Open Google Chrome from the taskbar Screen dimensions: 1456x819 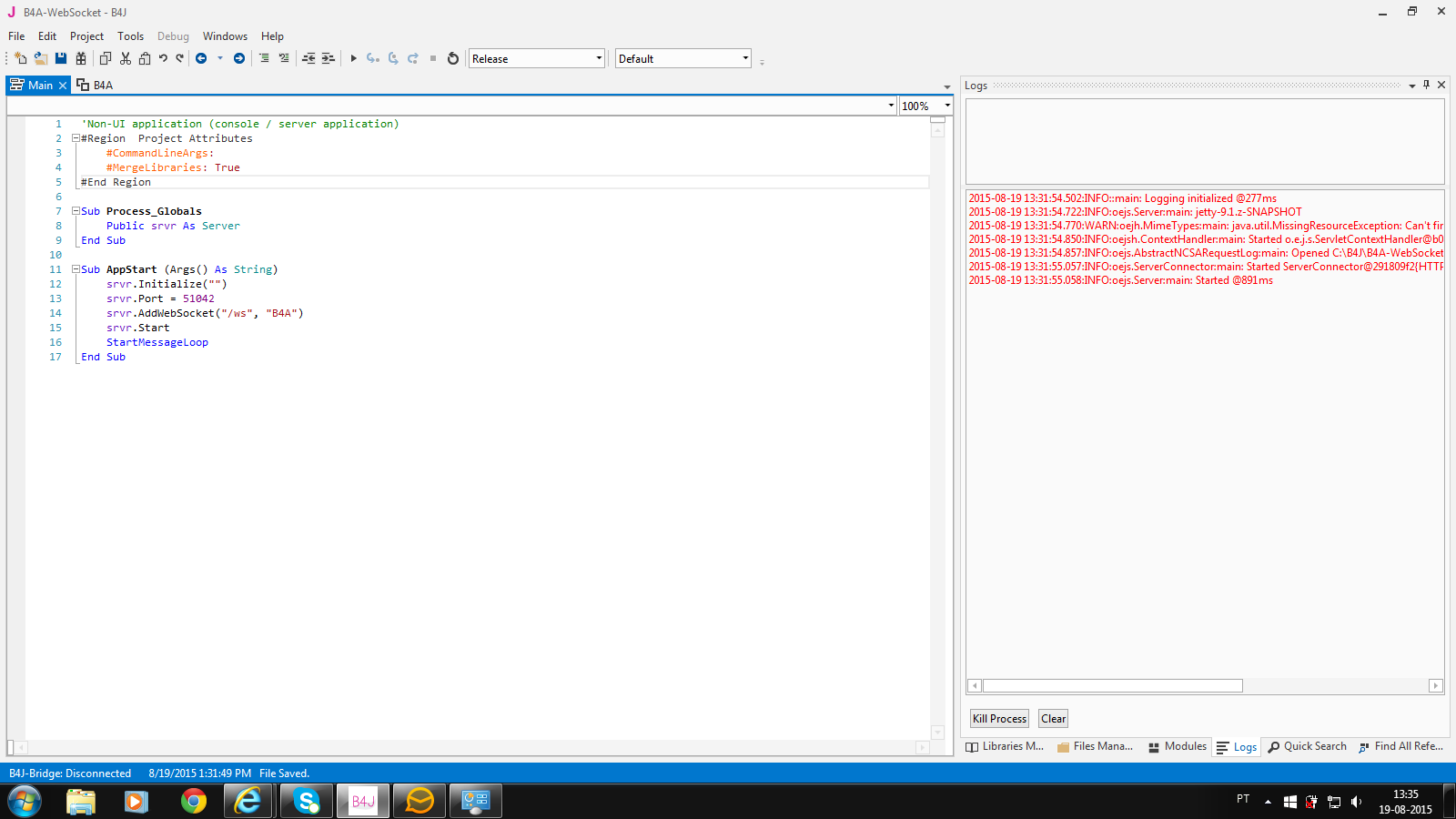(x=193, y=802)
